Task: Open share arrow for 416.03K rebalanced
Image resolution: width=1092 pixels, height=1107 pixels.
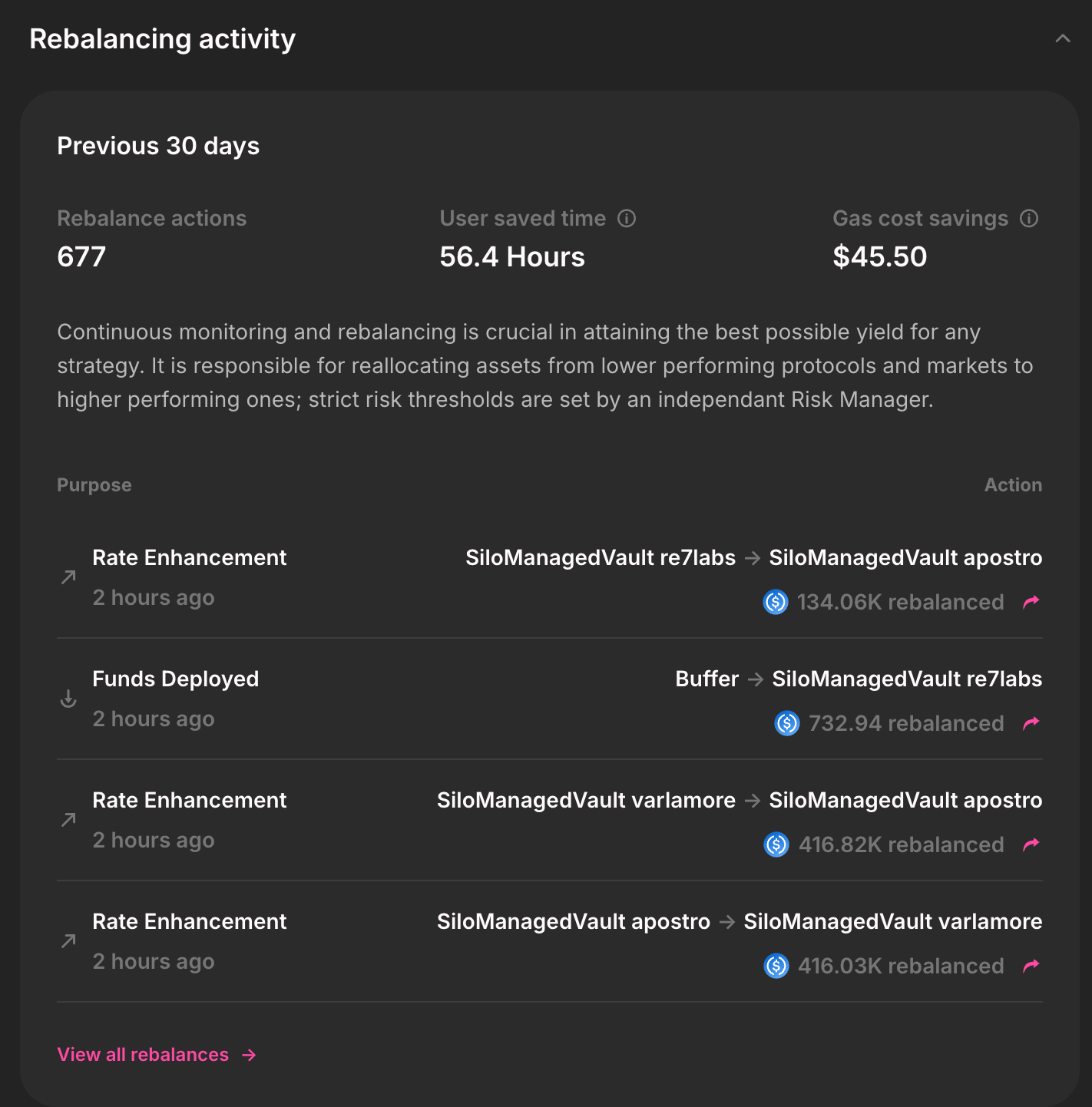Action: 1031,966
